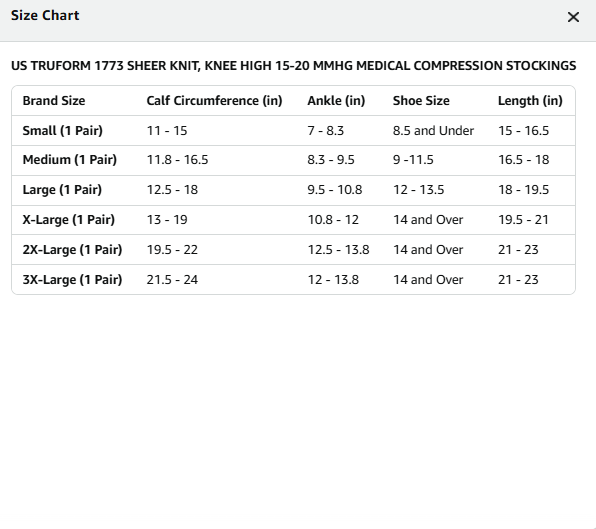Select the X-Large (1 Pair) row label
Viewport: 596px width, 529px height.
tap(68, 220)
